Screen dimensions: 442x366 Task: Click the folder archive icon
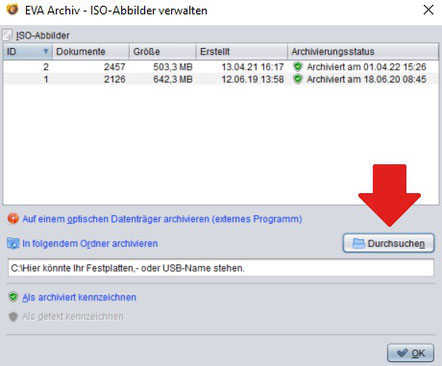tap(13, 243)
